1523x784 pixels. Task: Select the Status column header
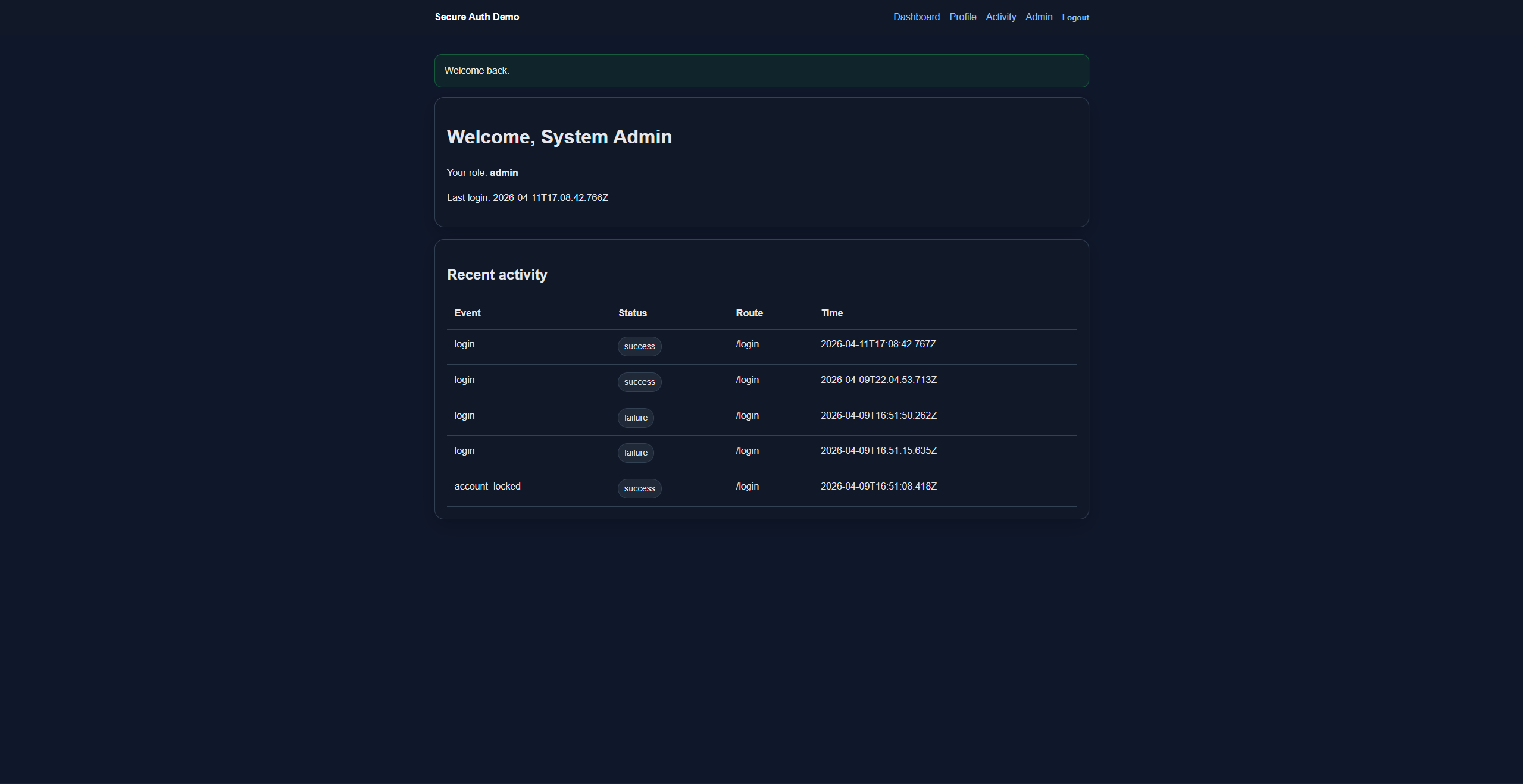(x=632, y=313)
